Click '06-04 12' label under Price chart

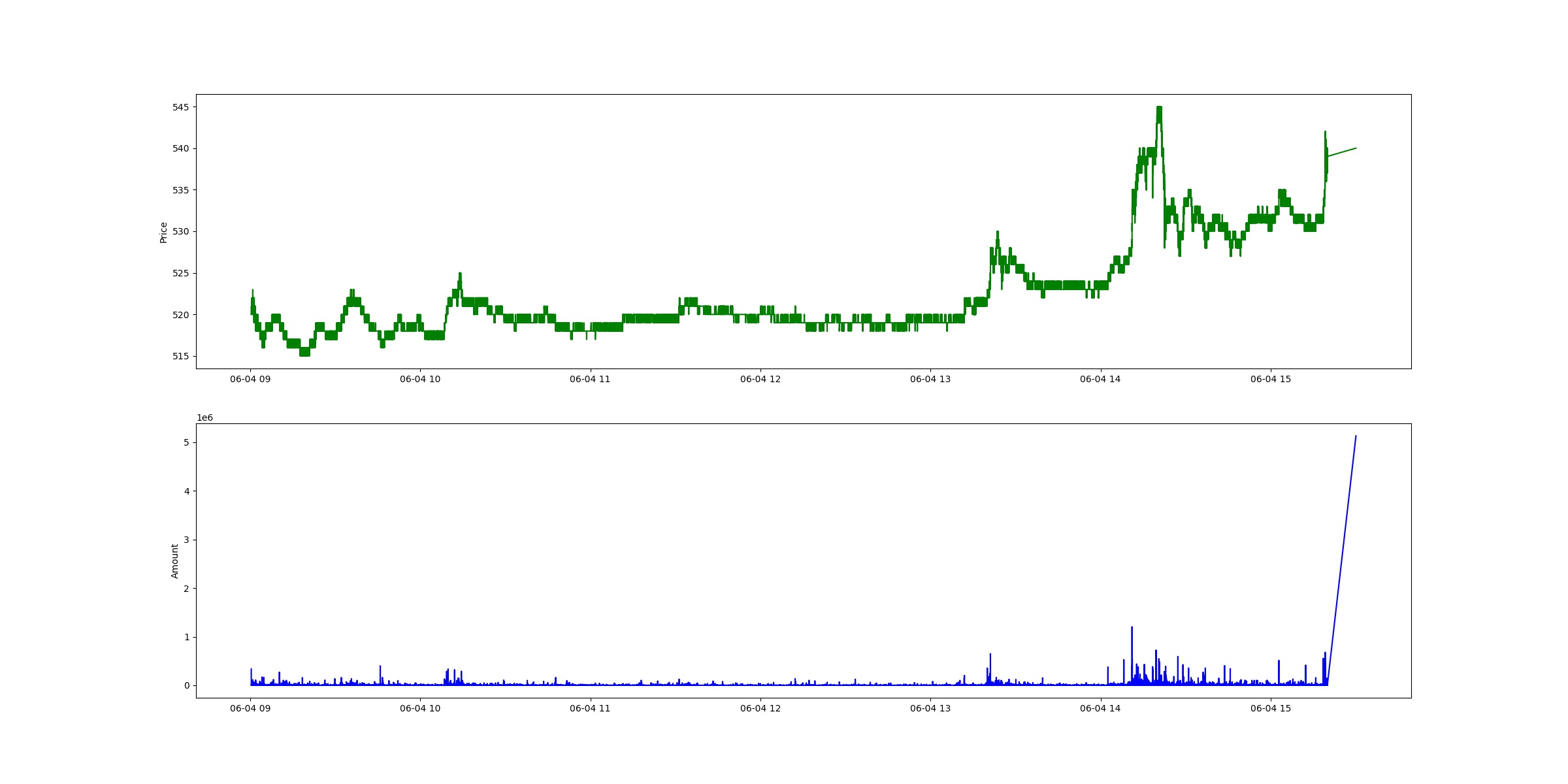(x=760, y=380)
